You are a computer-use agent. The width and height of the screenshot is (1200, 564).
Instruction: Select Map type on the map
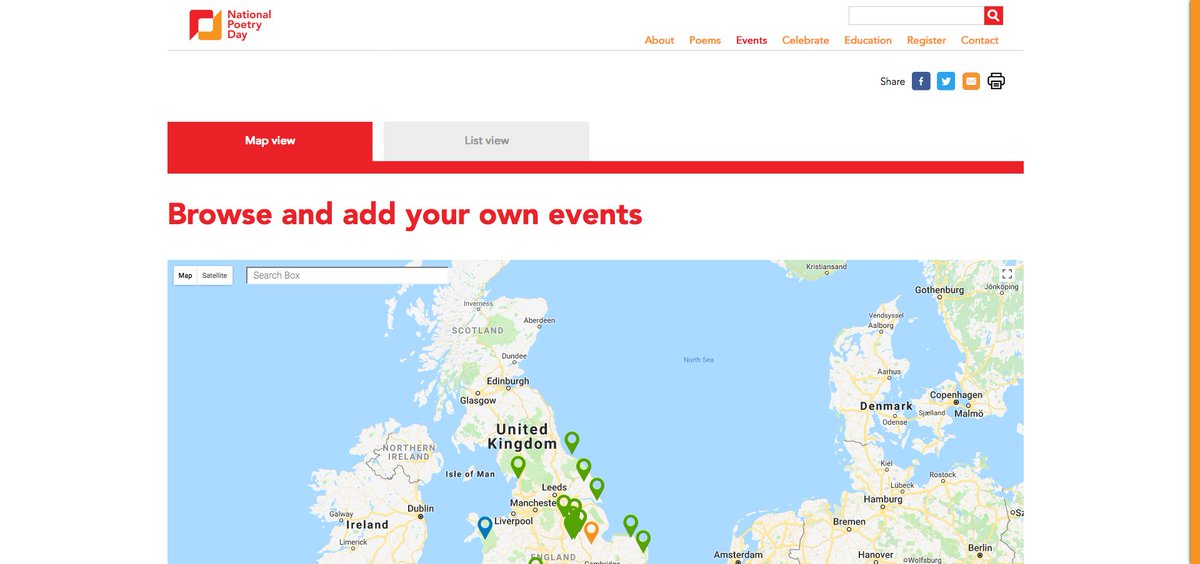pos(185,275)
